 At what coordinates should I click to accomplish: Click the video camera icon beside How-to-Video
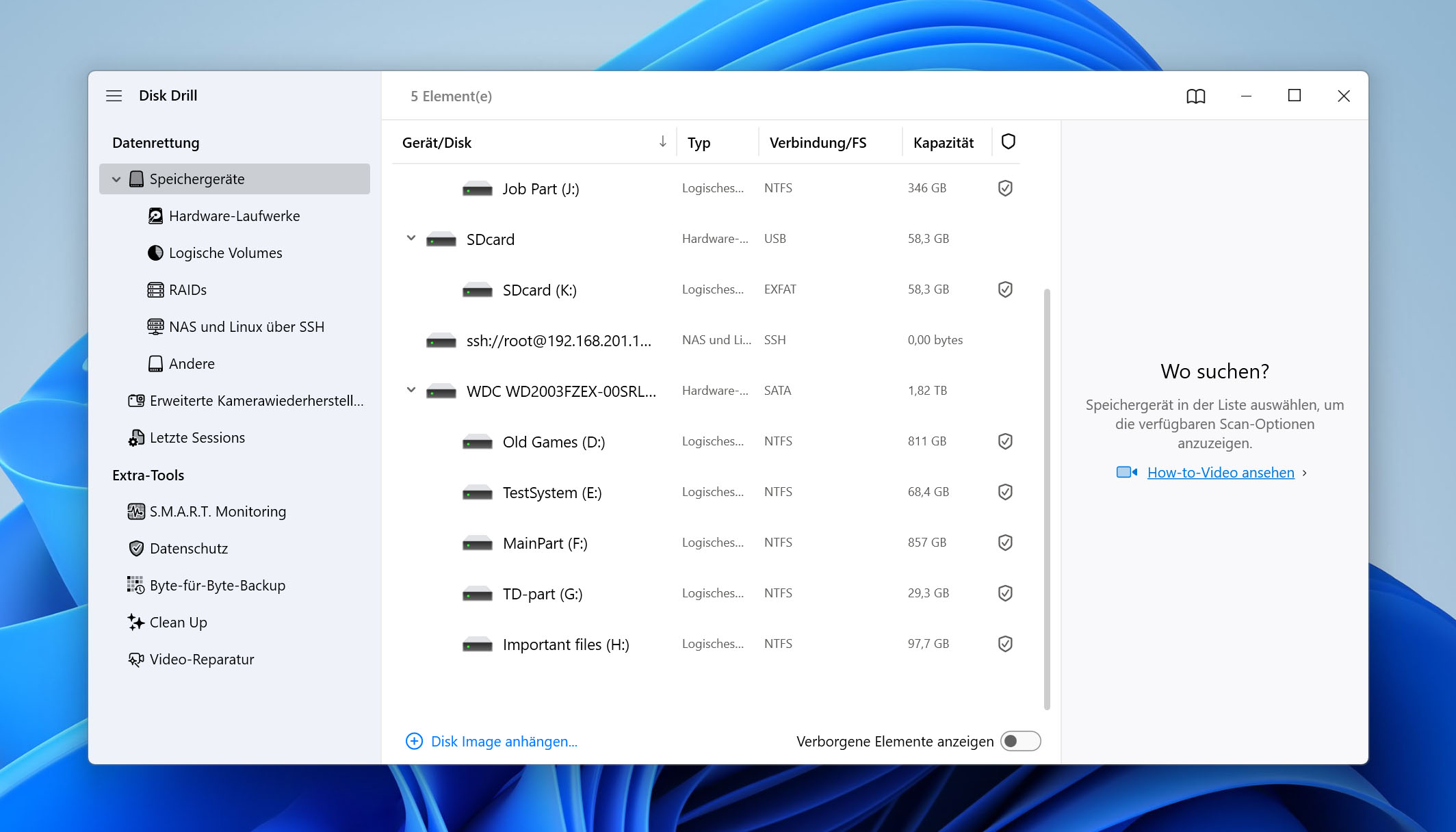(x=1126, y=472)
